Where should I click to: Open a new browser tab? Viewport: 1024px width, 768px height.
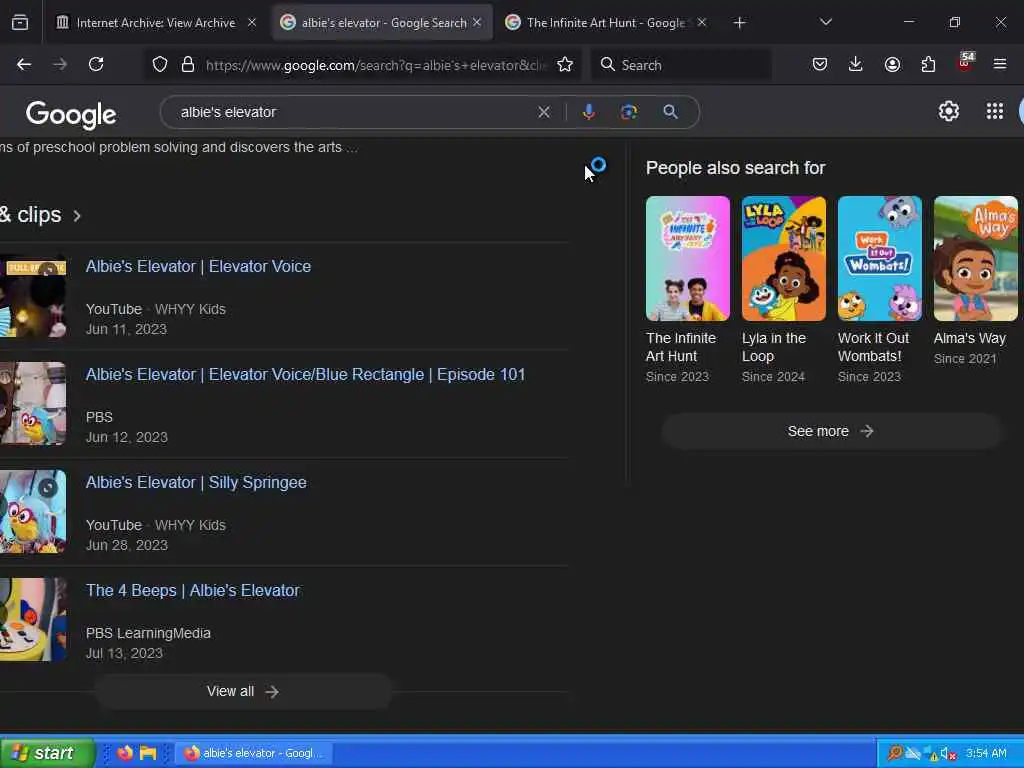click(739, 23)
